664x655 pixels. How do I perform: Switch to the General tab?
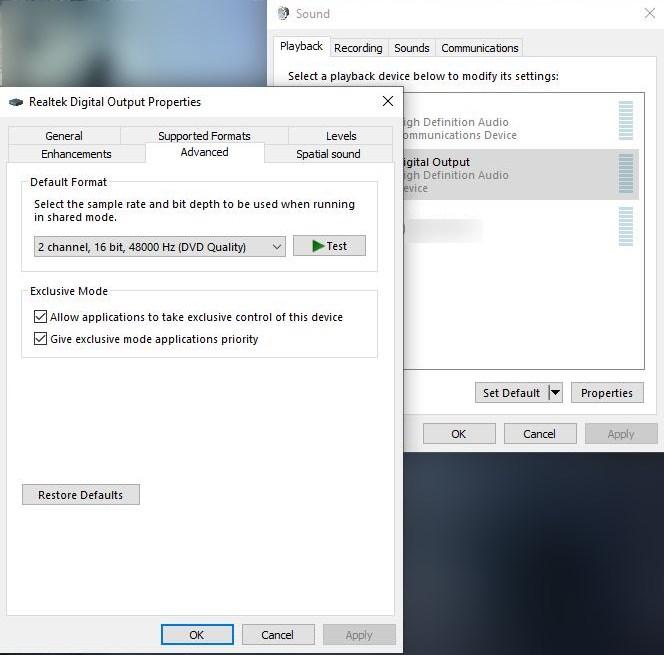click(64, 136)
